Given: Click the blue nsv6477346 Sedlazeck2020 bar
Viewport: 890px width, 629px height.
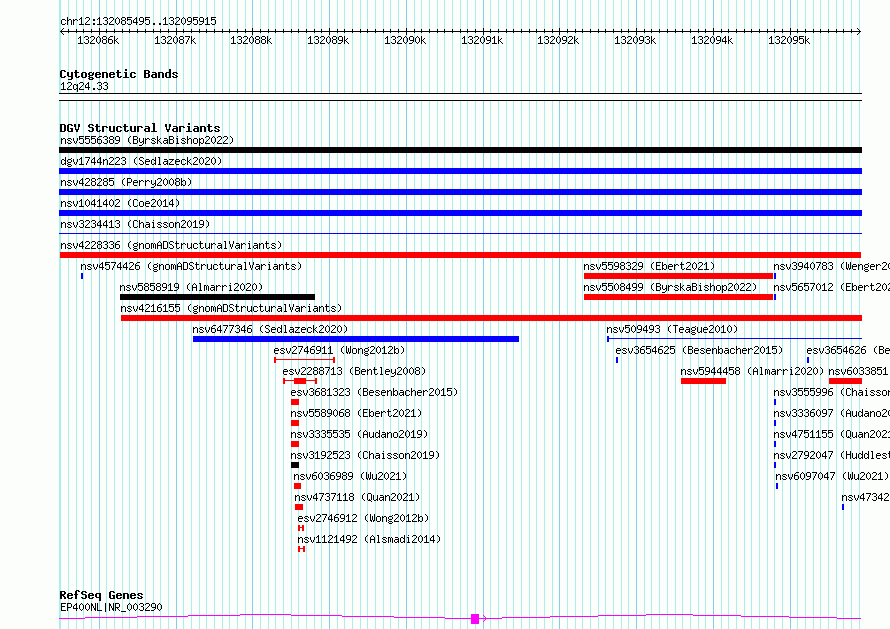Looking at the screenshot, I should pyautogui.click(x=356, y=339).
